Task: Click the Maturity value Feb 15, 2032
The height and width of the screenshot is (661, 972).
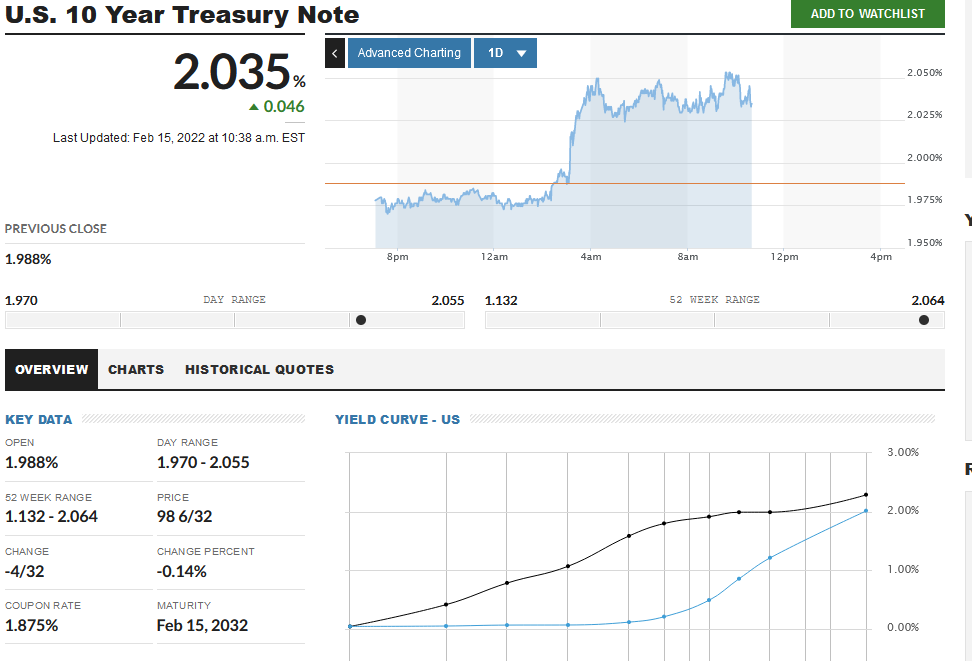Action: pyautogui.click(x=202, y=625)
